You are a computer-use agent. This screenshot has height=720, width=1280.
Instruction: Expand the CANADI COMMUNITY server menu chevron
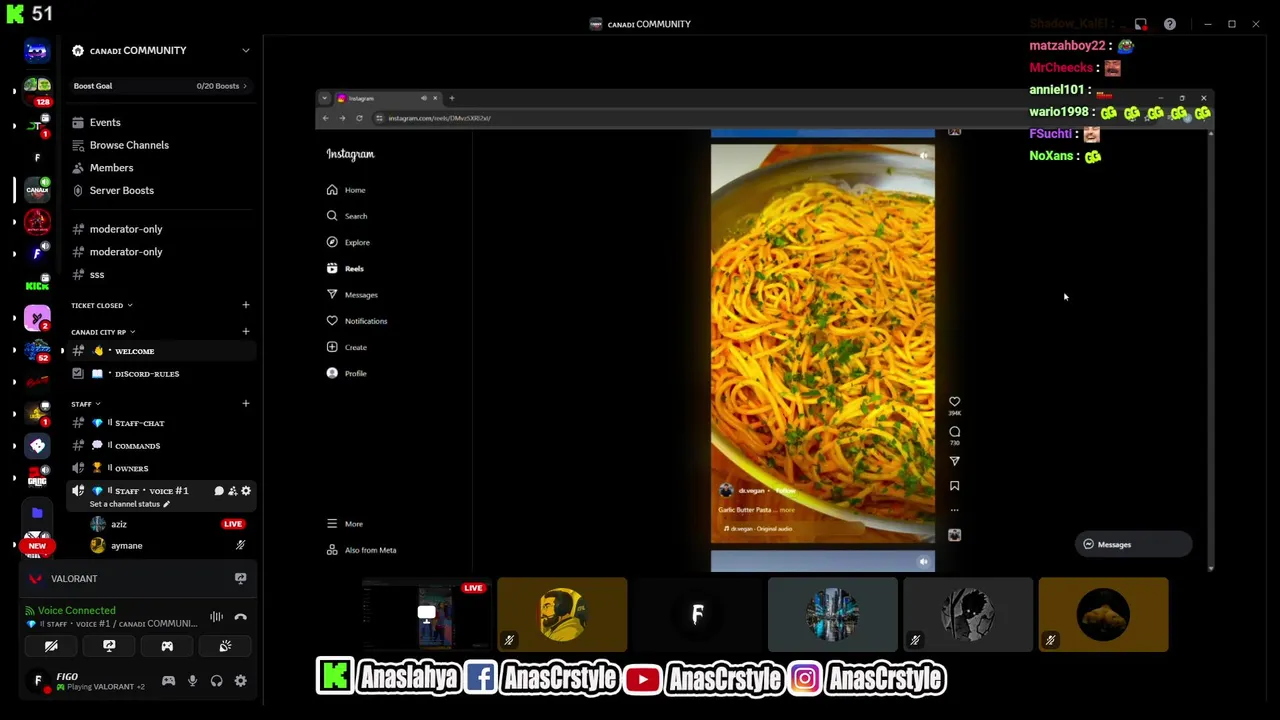245,50
